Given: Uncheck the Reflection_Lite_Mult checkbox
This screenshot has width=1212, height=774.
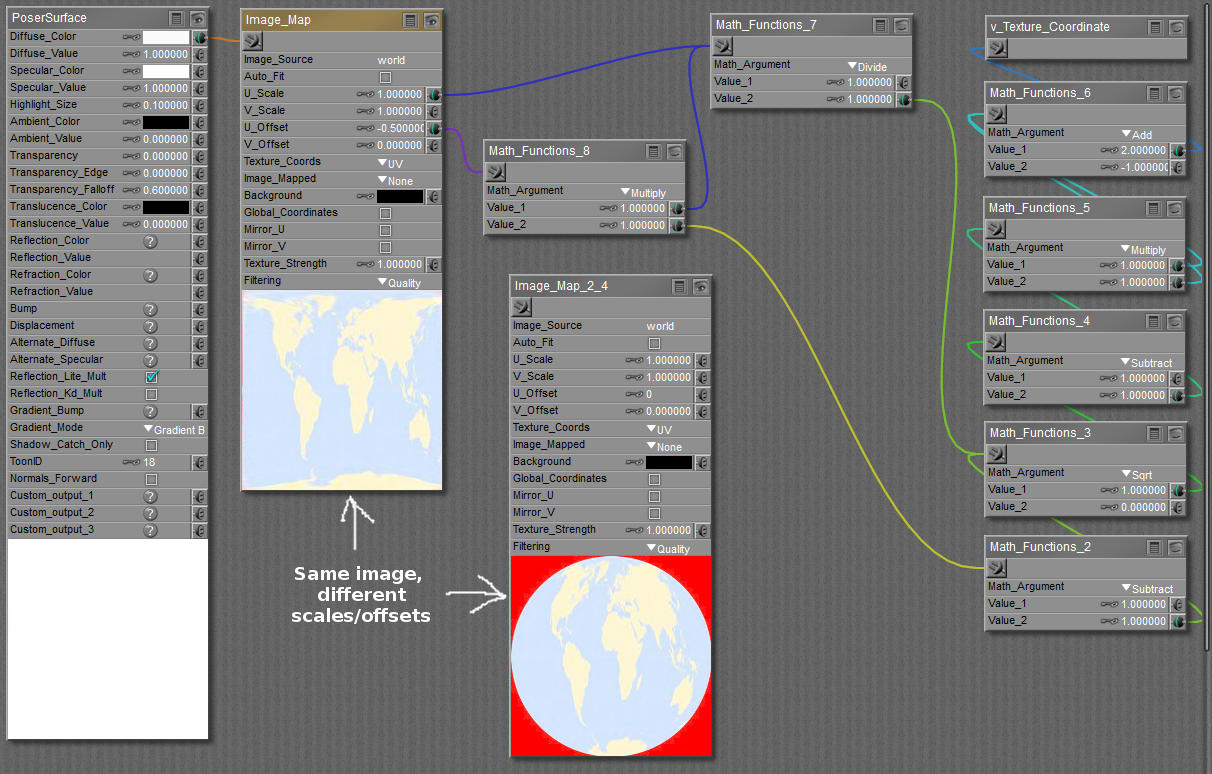Looking at the screenshot, I should tap(151, 377).
